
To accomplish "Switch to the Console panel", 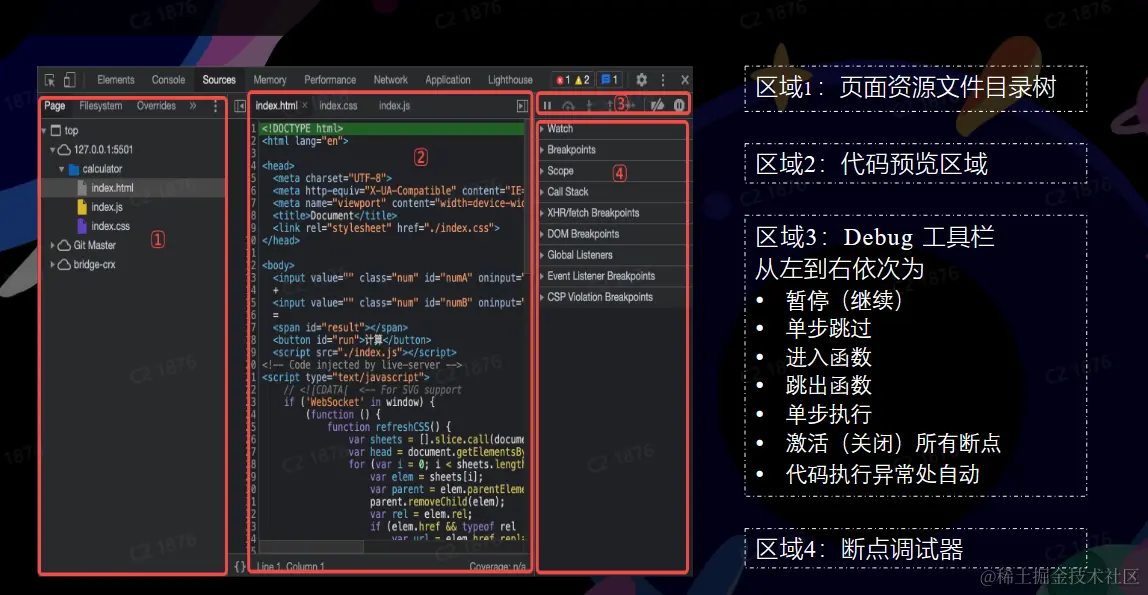I will click(x=168, y=80).
